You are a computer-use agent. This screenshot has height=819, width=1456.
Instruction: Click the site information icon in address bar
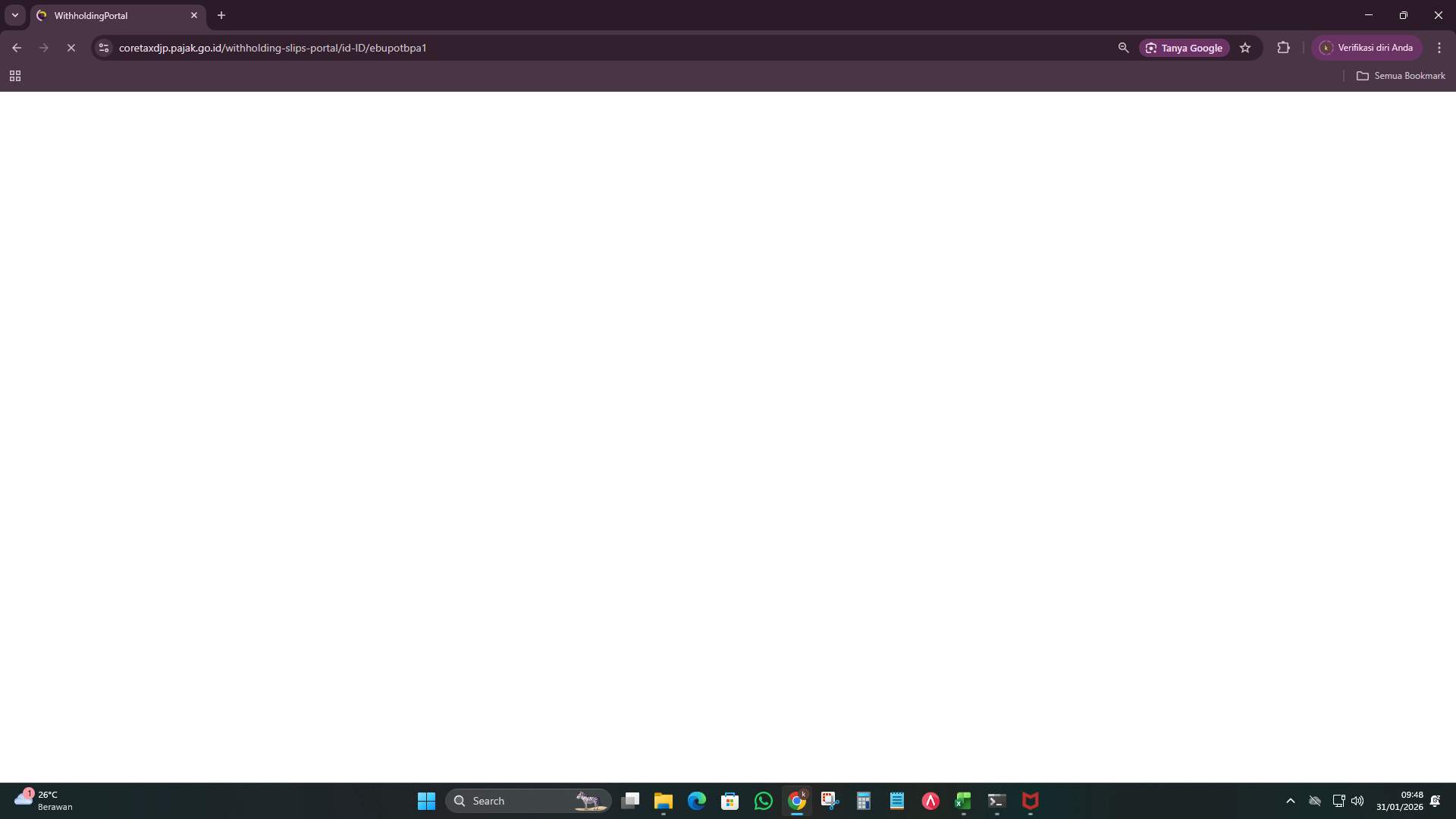tap(103, 48)
